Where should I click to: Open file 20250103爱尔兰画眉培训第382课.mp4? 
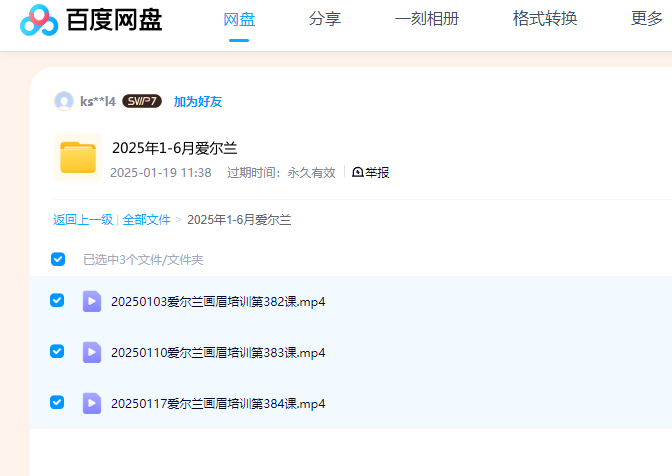coord(218,302)
